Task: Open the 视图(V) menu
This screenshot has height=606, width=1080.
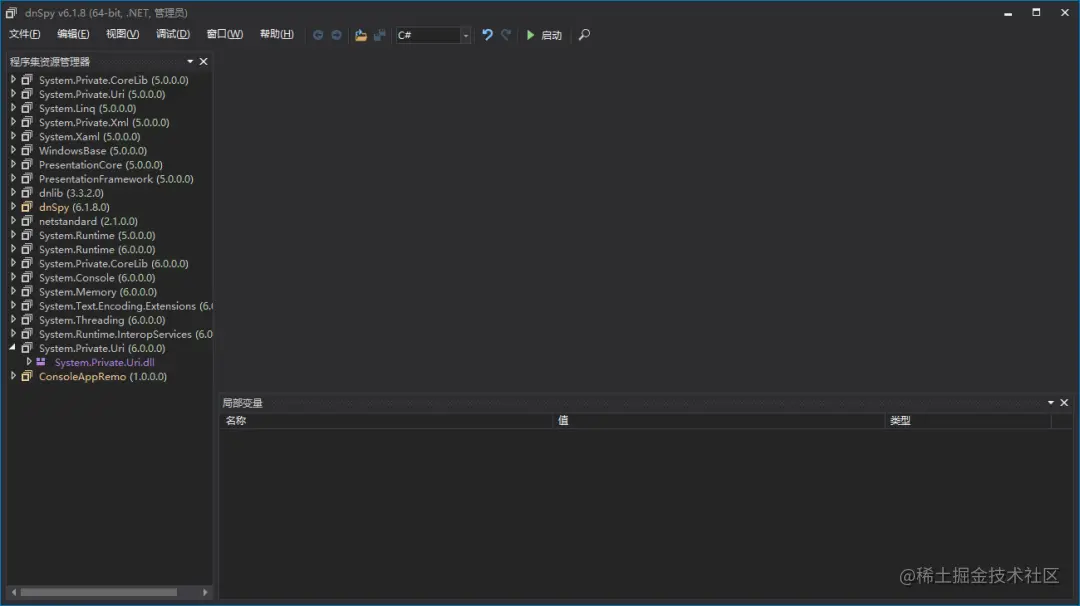Action: [x=123, y=34]
